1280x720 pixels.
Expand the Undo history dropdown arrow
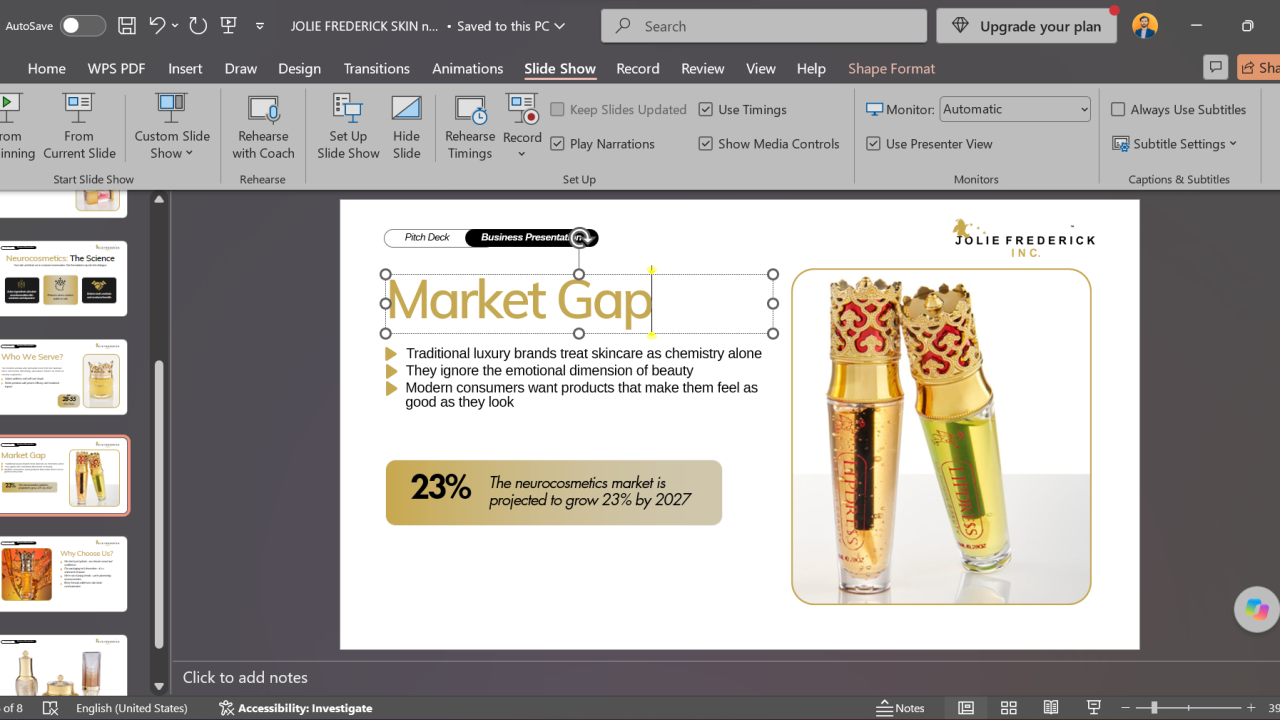tap(175, 26)
